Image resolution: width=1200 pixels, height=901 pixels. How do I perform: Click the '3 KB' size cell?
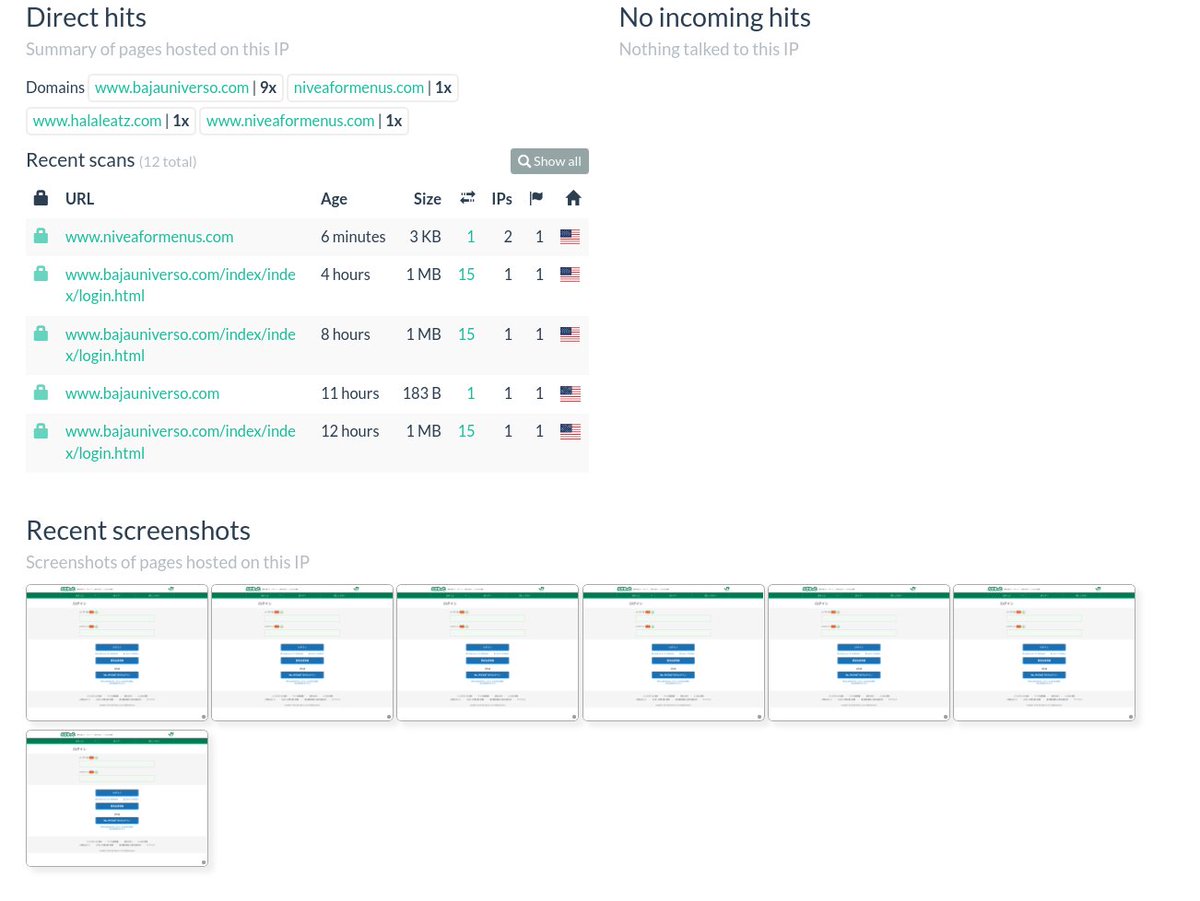tap(425, 237)
